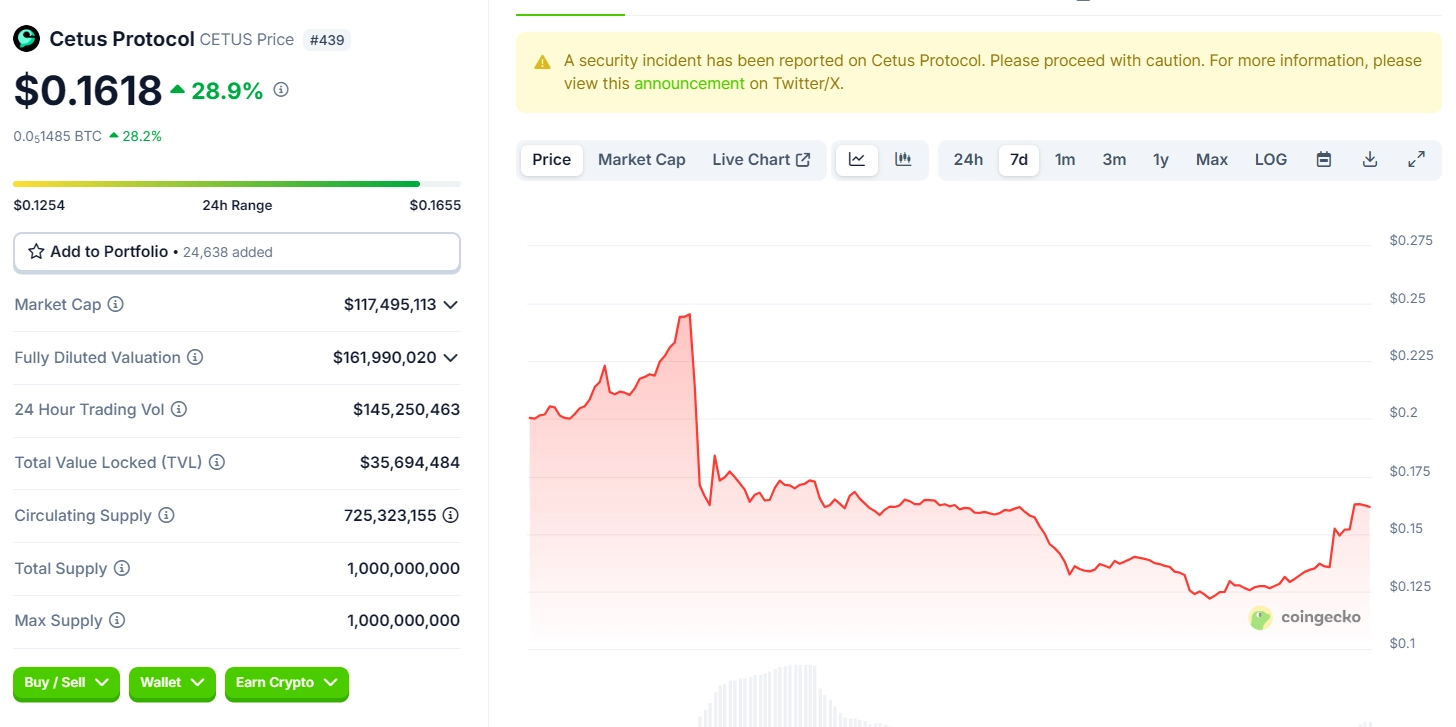Expand chart to fullscreen
The width and height of the screenshot is (1456, 727).
(x=1416, y=159)
